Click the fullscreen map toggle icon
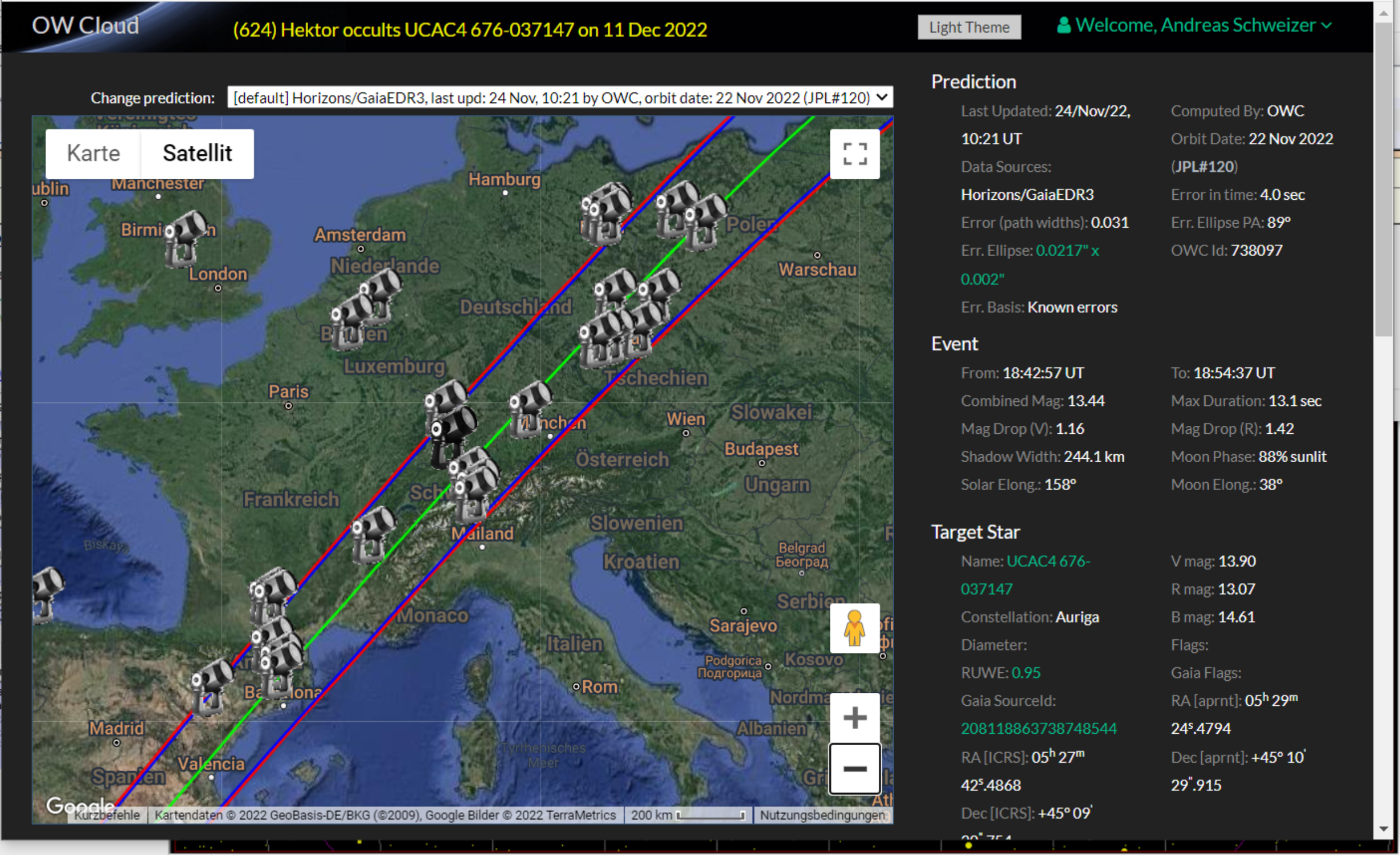1400x855 pixels. pos(854,154)
